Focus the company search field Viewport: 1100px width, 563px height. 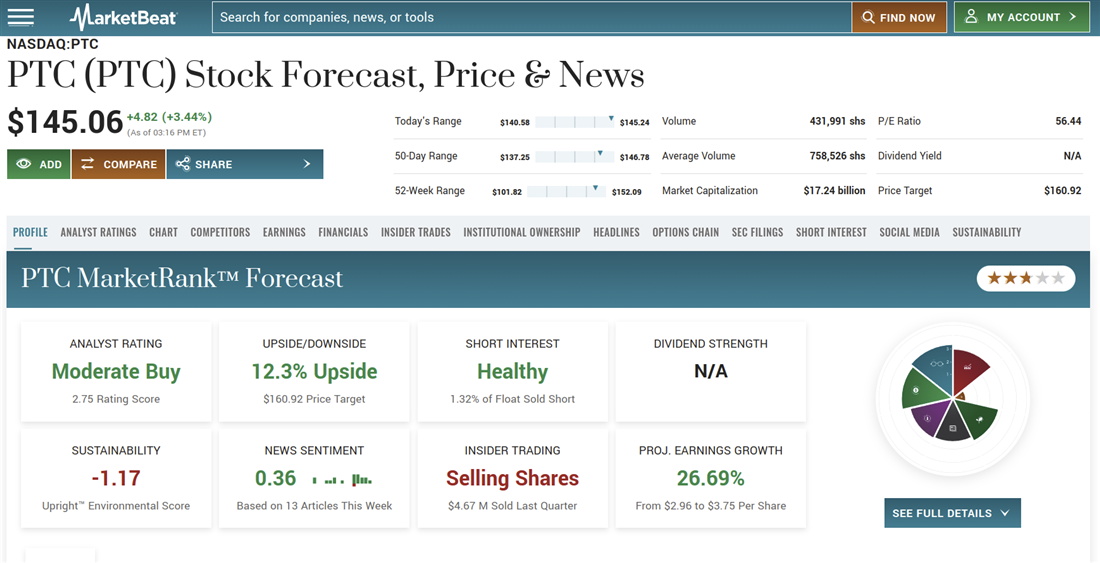(x=532, y=18)
